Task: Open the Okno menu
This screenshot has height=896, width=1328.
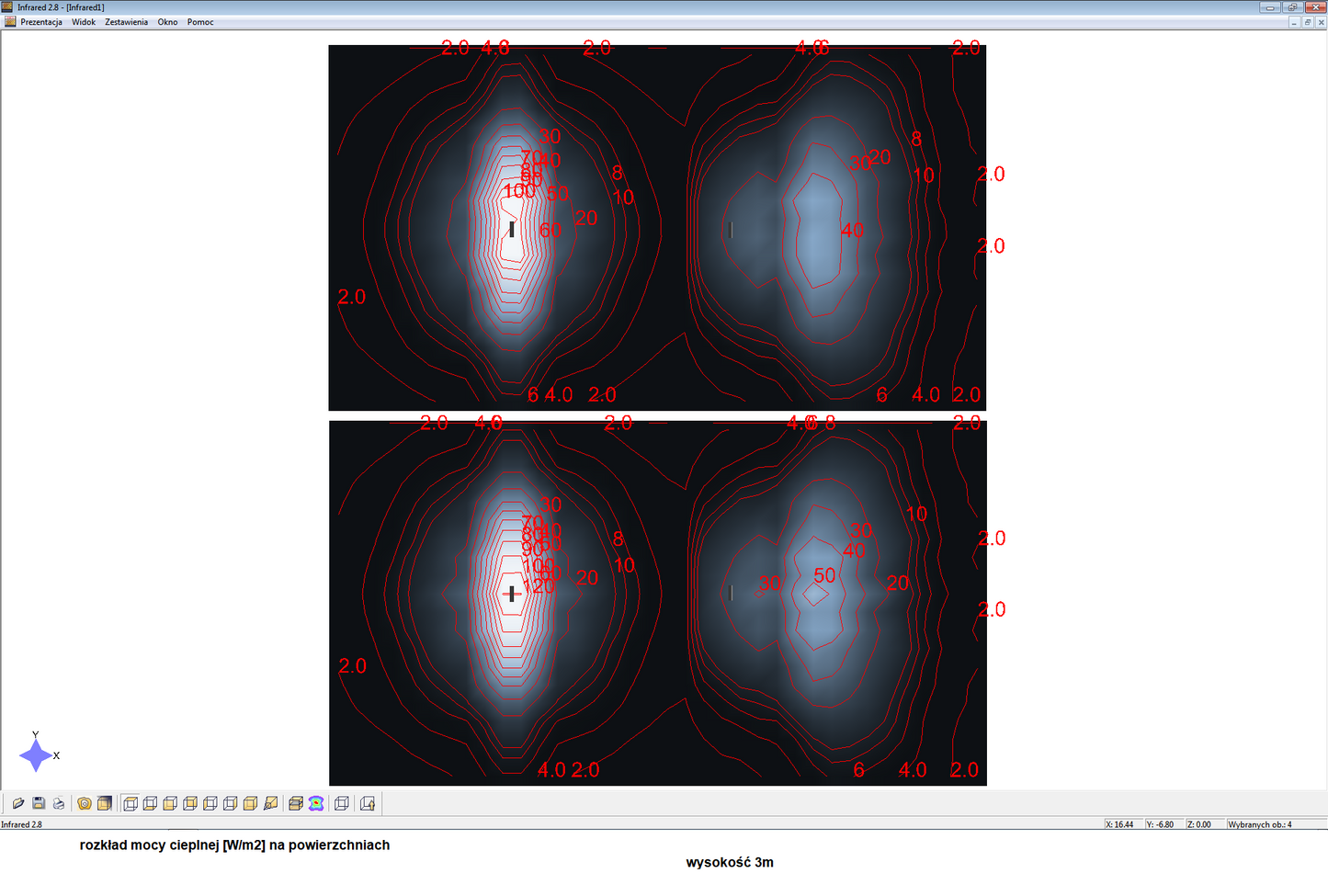Action: pos(167,22)
